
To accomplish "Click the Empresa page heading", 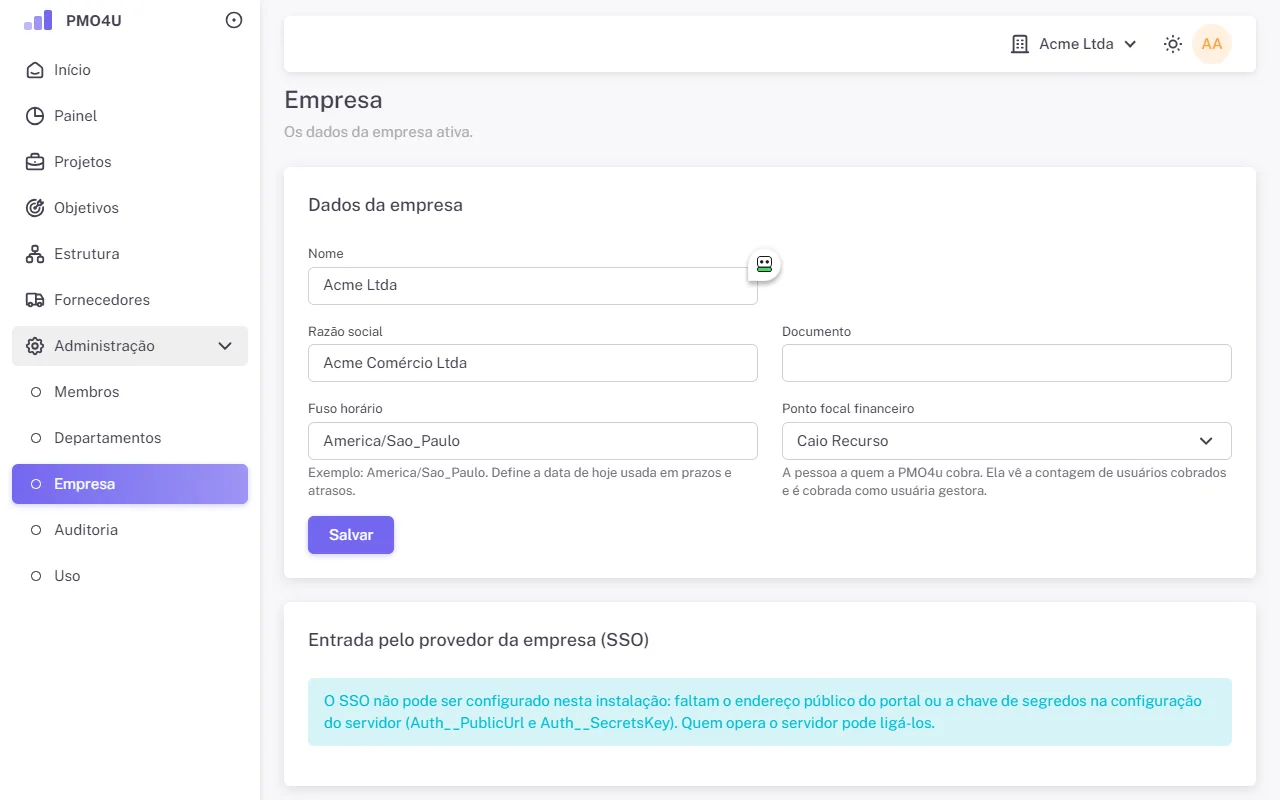I will click(333, 100).
